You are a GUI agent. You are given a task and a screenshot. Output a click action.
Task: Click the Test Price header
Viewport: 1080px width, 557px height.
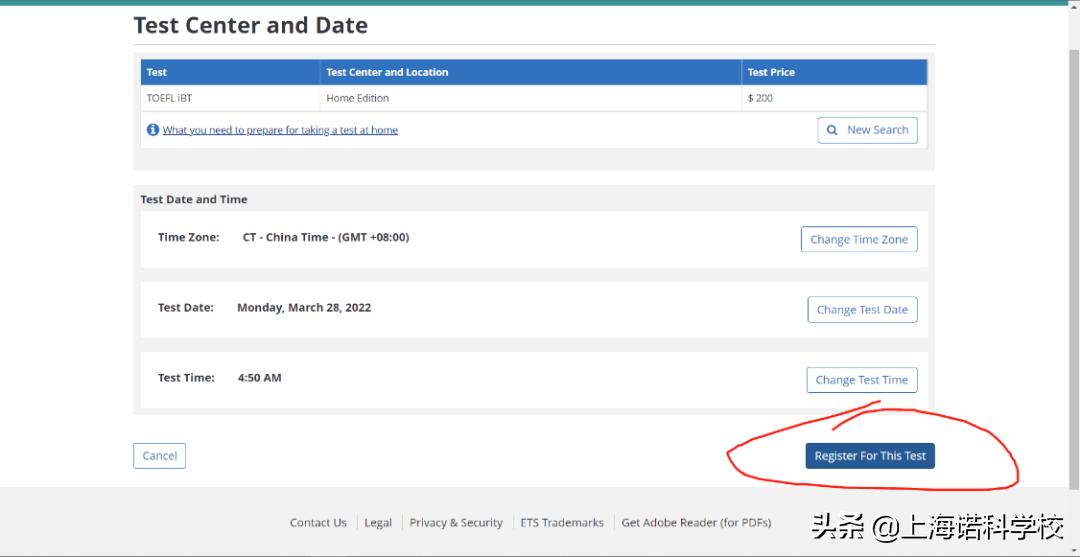click(834, 72)
